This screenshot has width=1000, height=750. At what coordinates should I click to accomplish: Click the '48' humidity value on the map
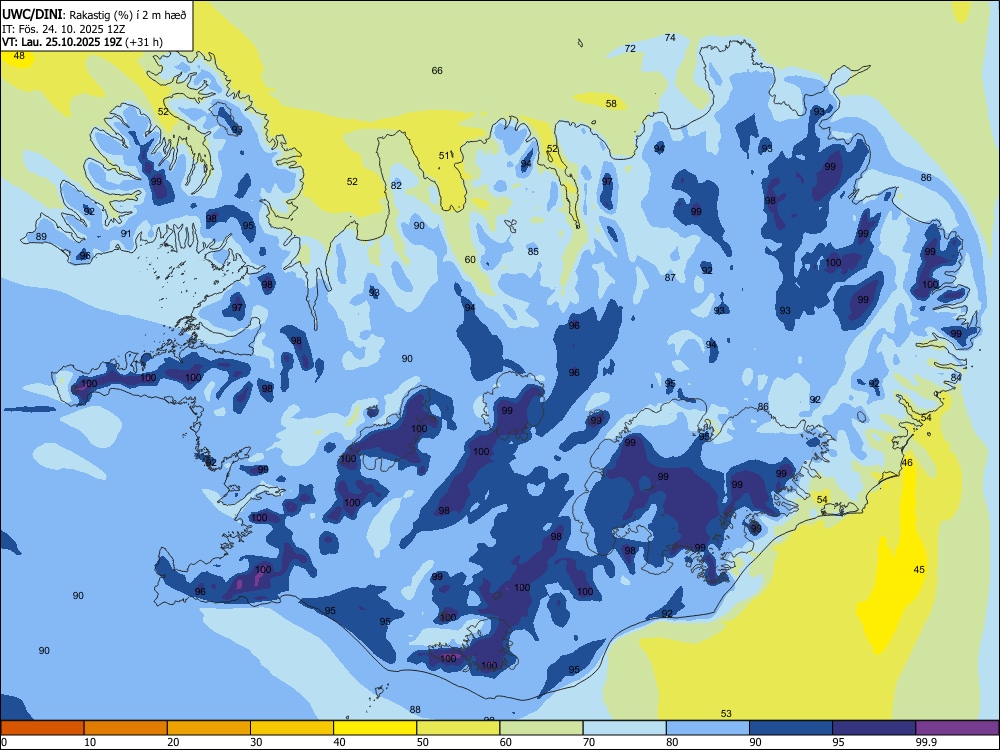coord(19,55)
